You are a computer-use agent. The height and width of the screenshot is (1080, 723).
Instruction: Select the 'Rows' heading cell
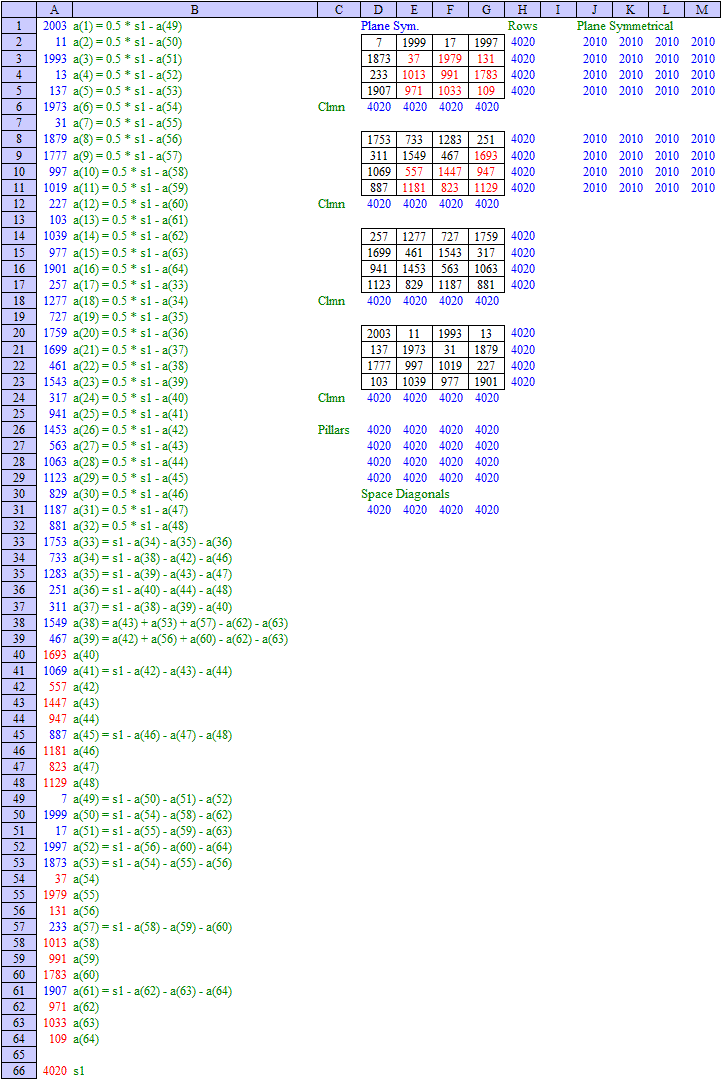(523, 25)
